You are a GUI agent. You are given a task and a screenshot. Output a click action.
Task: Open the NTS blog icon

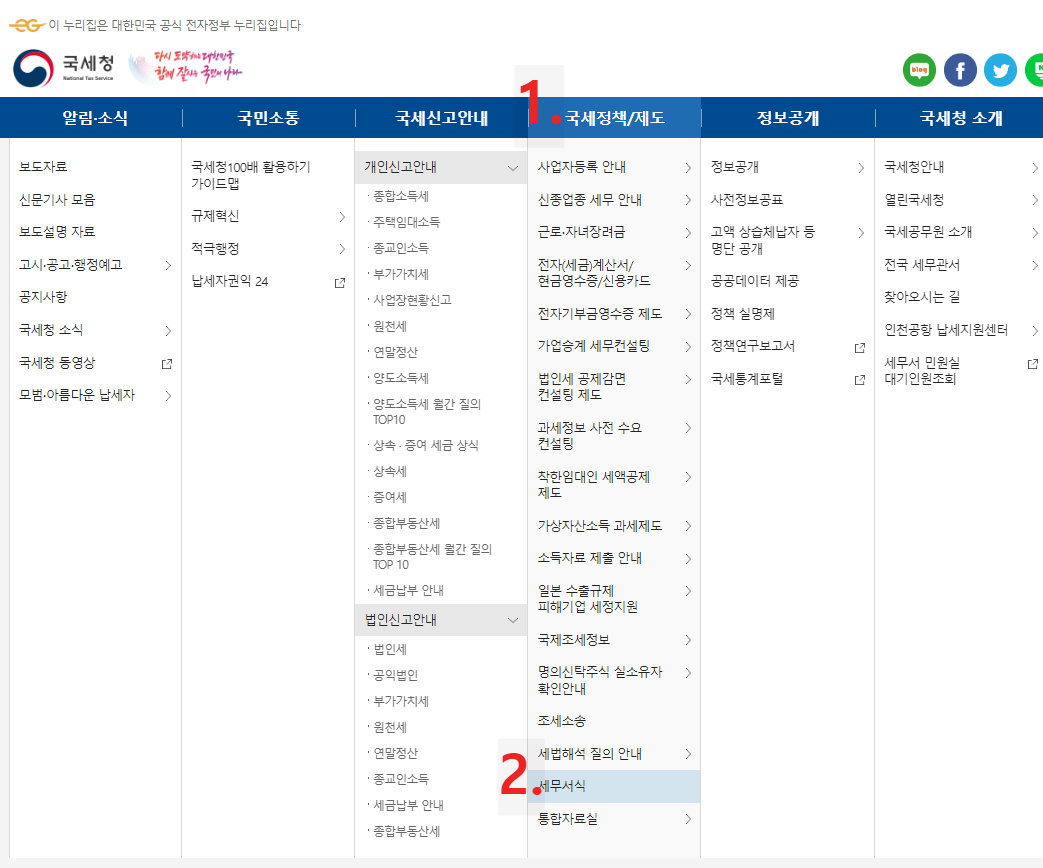(x=919, y=70)
